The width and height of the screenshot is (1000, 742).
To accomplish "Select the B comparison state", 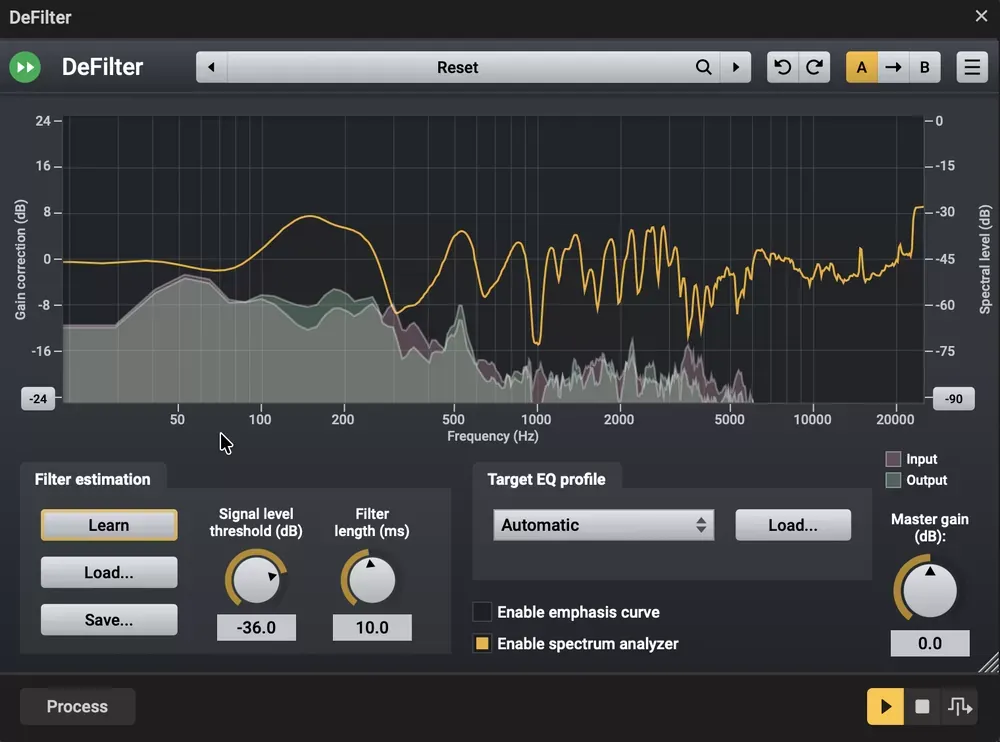I will [x=925, y=67].
